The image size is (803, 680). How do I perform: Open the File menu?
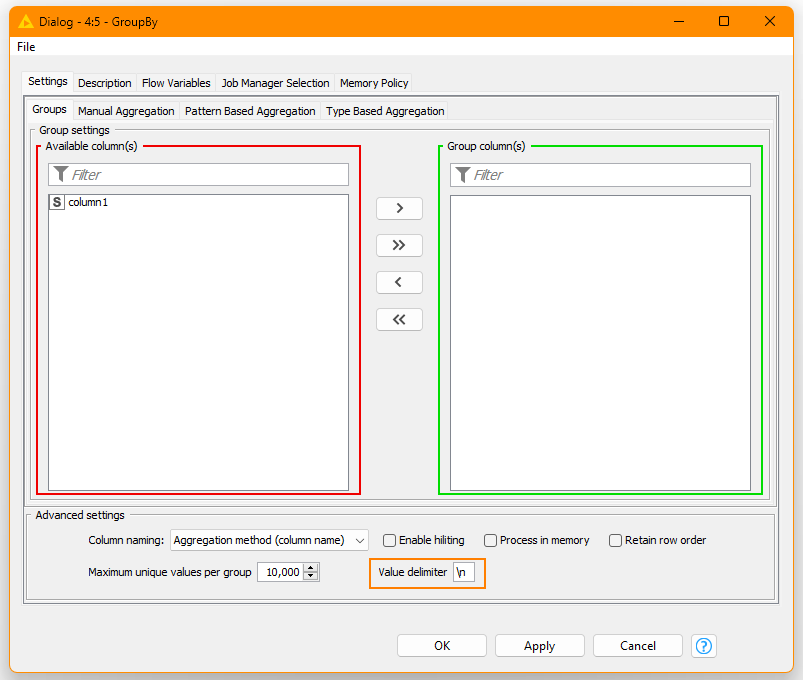coord(26,47)
